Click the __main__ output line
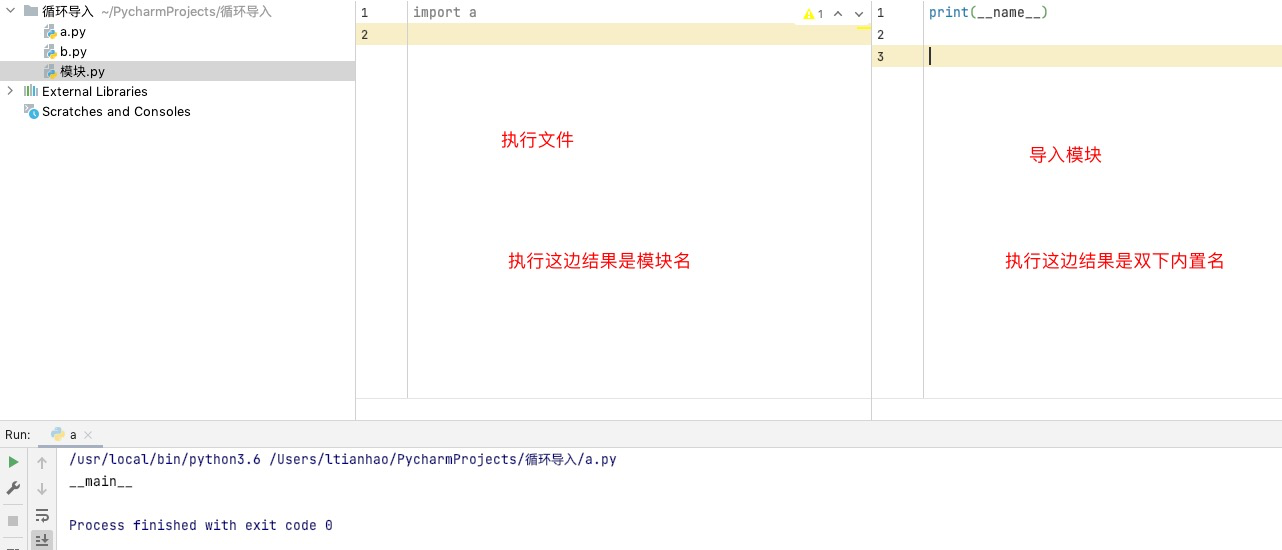The image size is (1282, 550). (101, 482)
